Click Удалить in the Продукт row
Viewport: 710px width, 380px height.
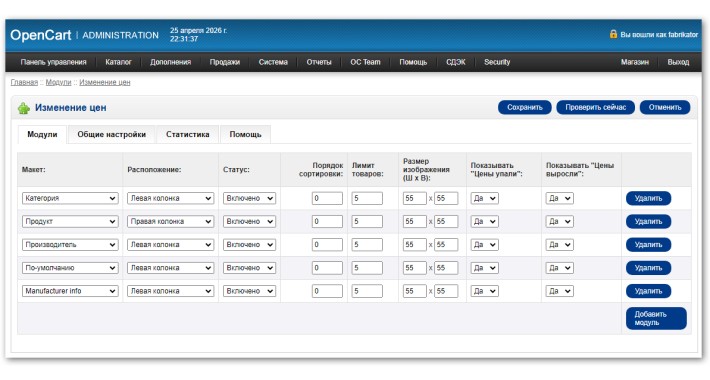tap(648, 221)
